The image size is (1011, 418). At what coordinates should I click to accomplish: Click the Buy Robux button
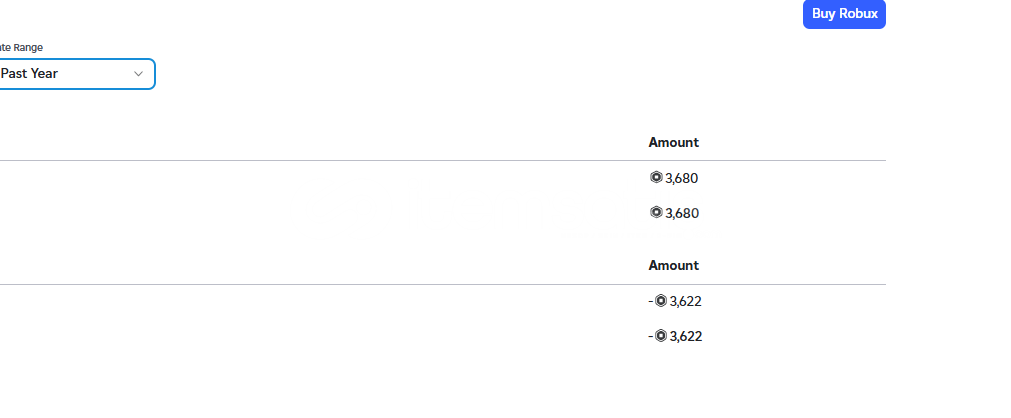[844, 14]
